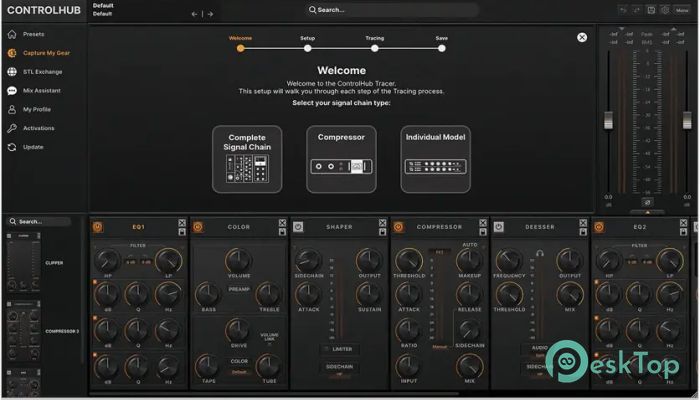Viewport: 700px width, 400px height.
Task: Open Presets in the sidebar
Action: pos(33,34)
